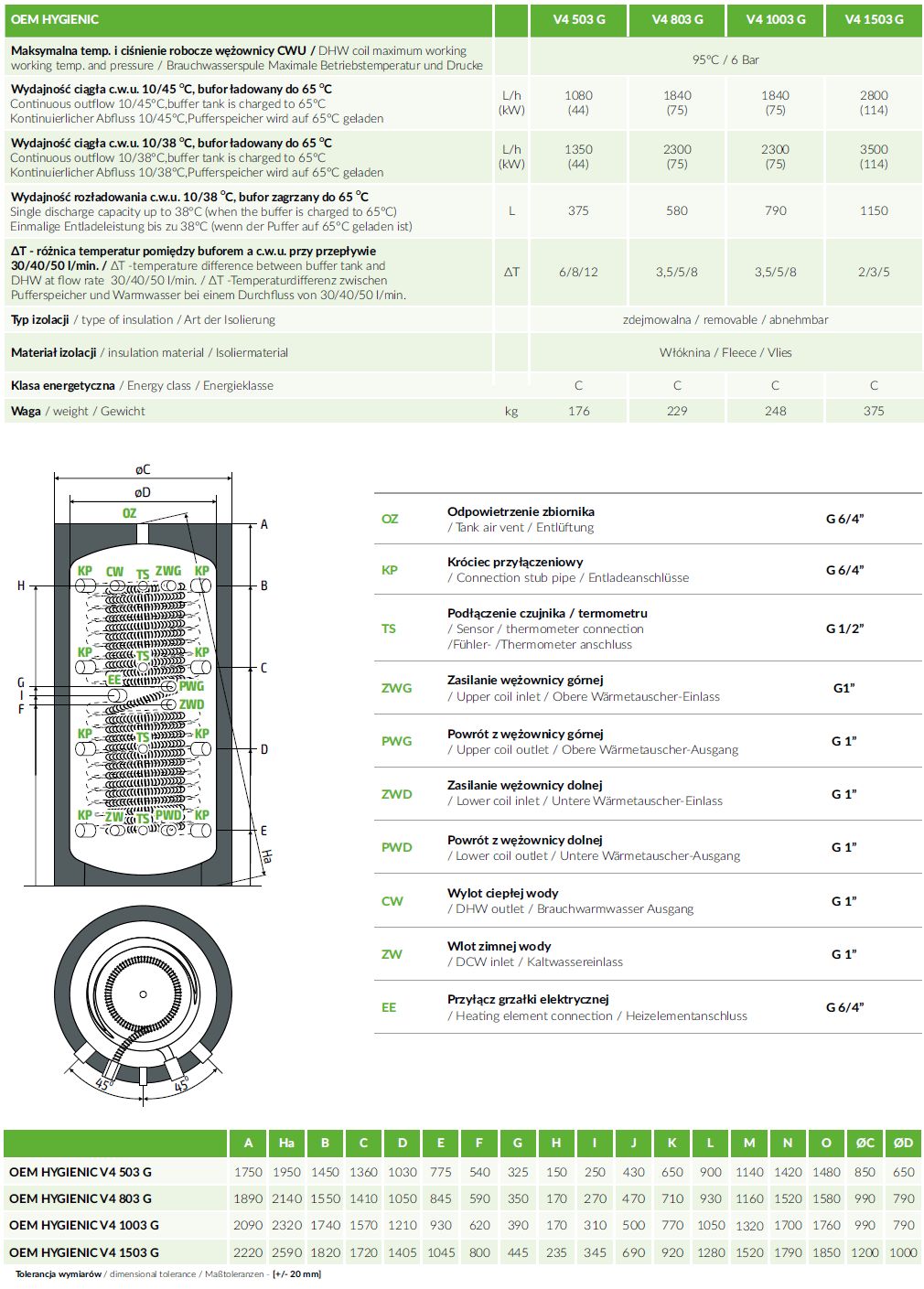The image size is (924, 1289).
Task: Click the V4 803 G column header
Action: pyautogui.click(x=677, y=19)
